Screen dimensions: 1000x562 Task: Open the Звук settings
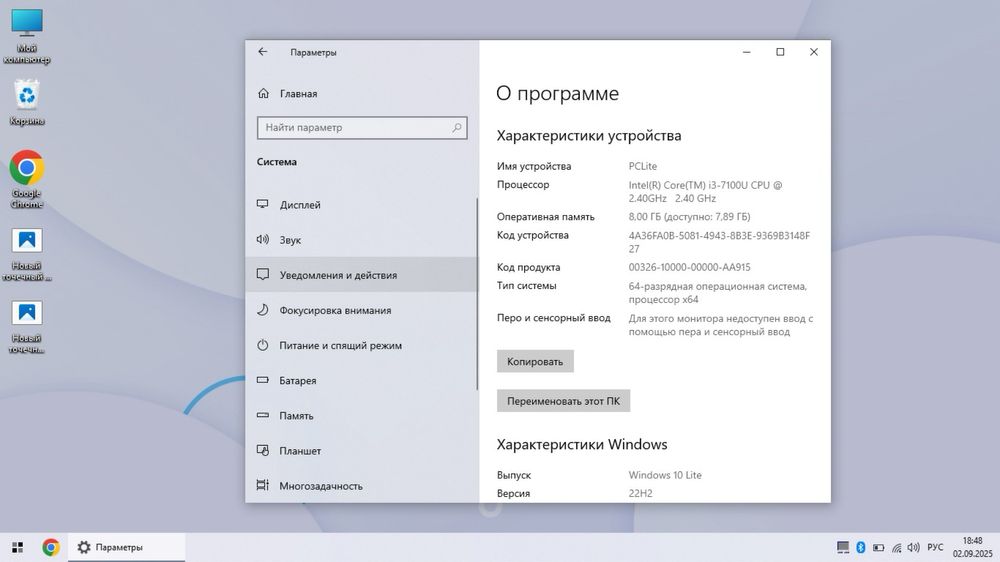point(362,240)
